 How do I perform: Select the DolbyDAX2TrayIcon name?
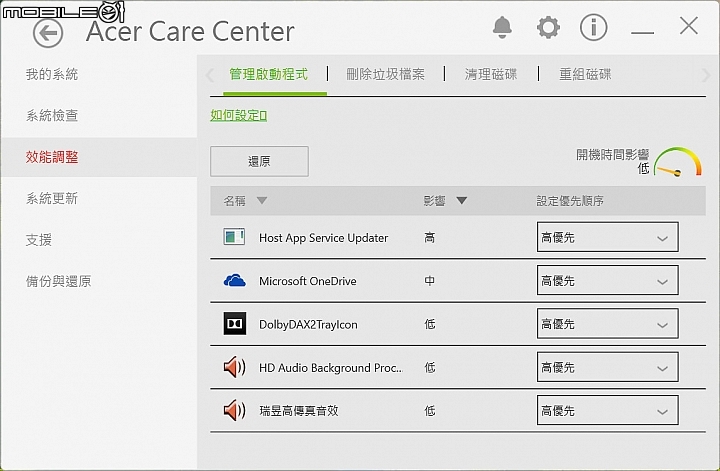(308, 325)
